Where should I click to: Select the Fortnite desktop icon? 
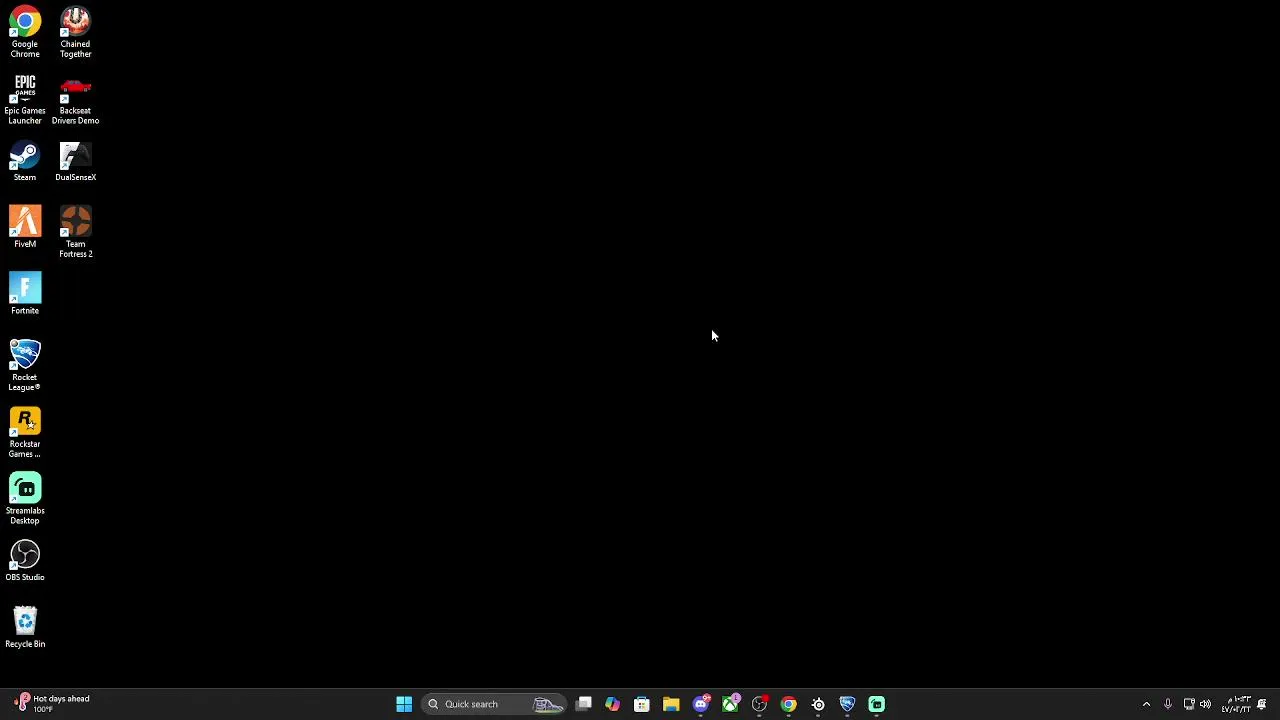(x=25, y=294)
